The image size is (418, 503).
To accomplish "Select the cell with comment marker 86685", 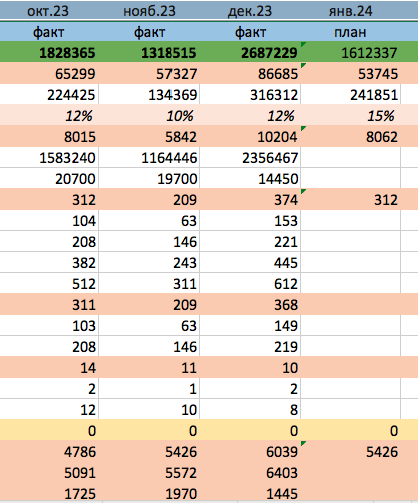I will pos(250,73).
